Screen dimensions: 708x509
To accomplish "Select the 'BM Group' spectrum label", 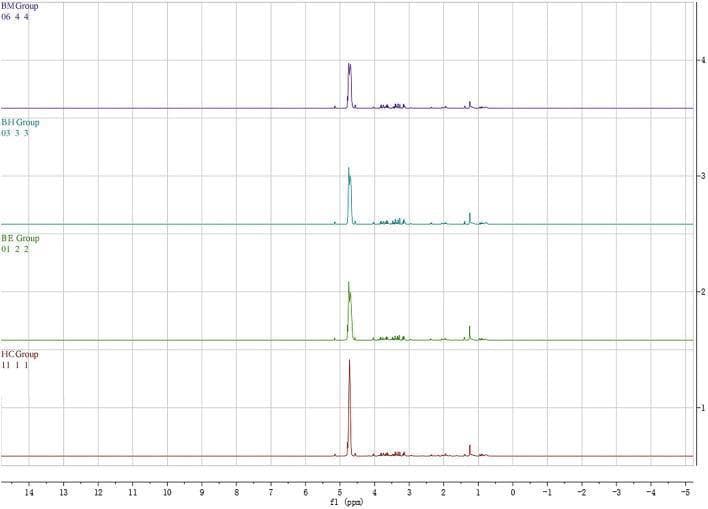I will 19,6.
